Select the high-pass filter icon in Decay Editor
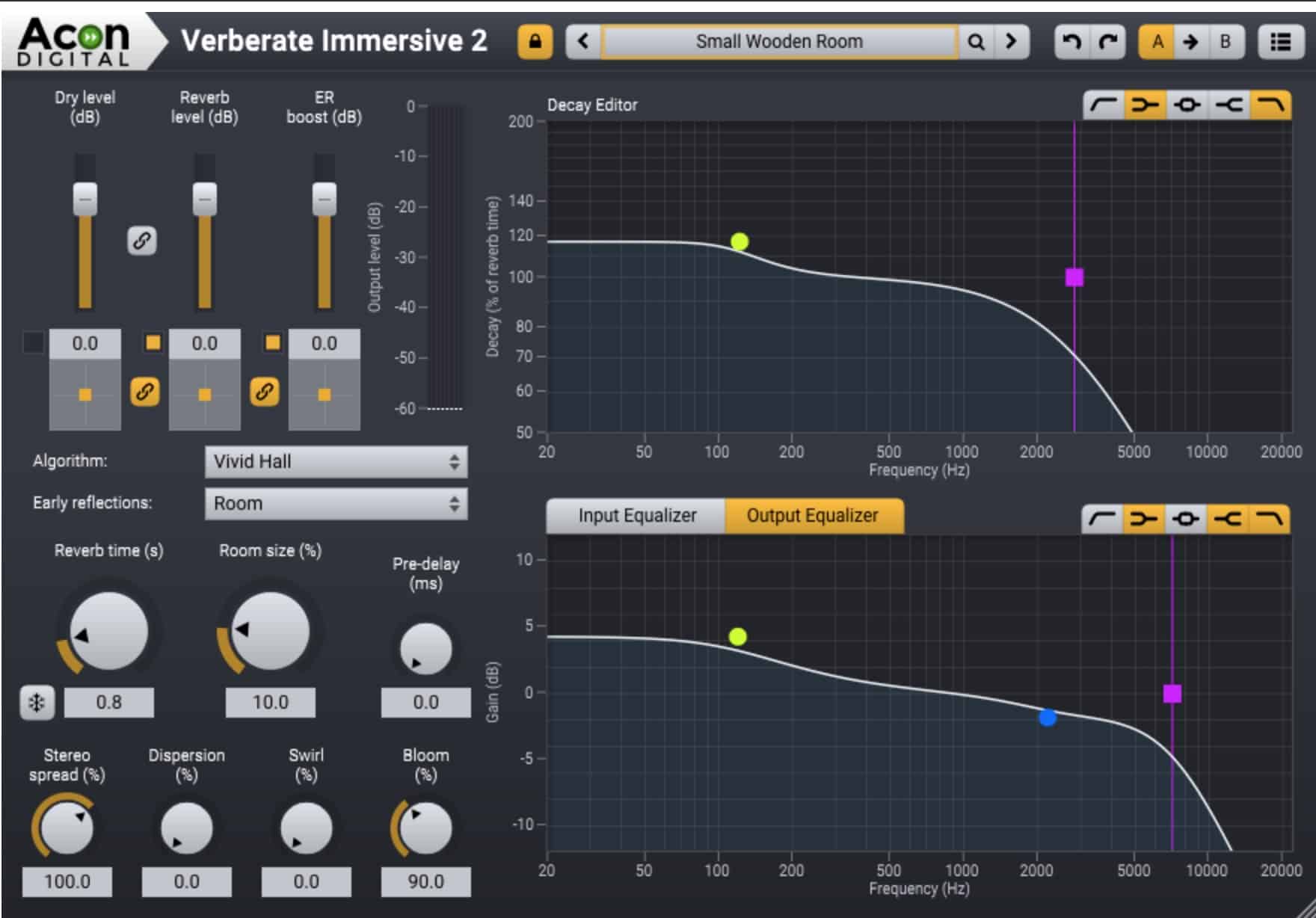The width and height of the screenshot is (1316, 918). tap(1102, 105)
